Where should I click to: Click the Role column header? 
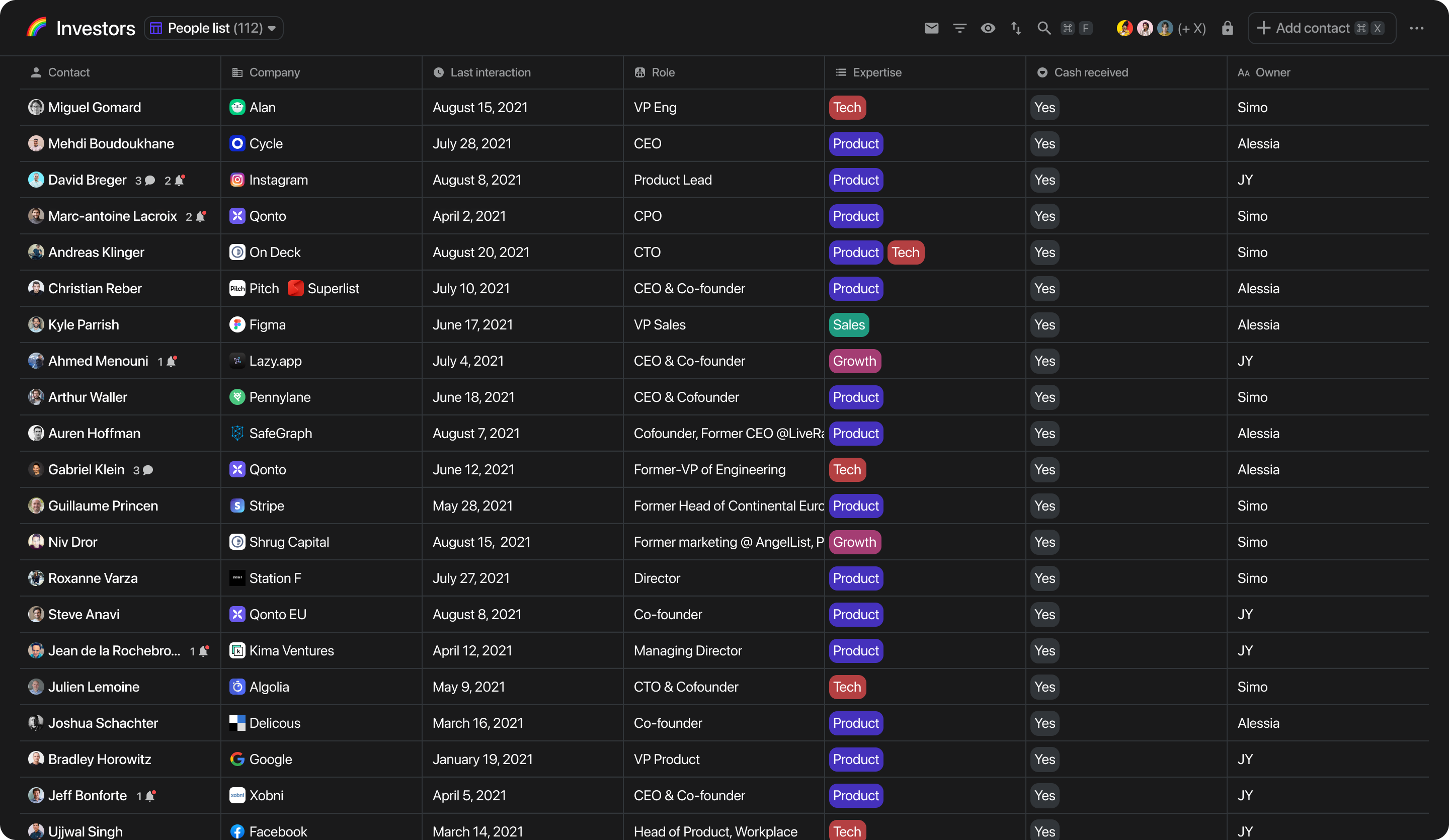655,72
